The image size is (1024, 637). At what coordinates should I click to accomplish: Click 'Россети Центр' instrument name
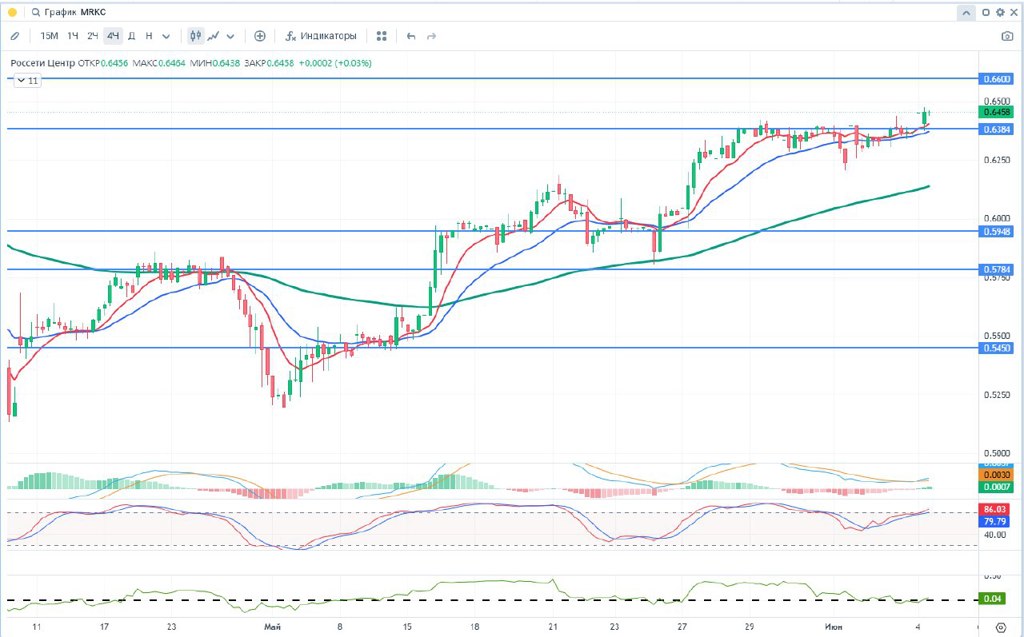pyautogui.click(x=42, y=63)
